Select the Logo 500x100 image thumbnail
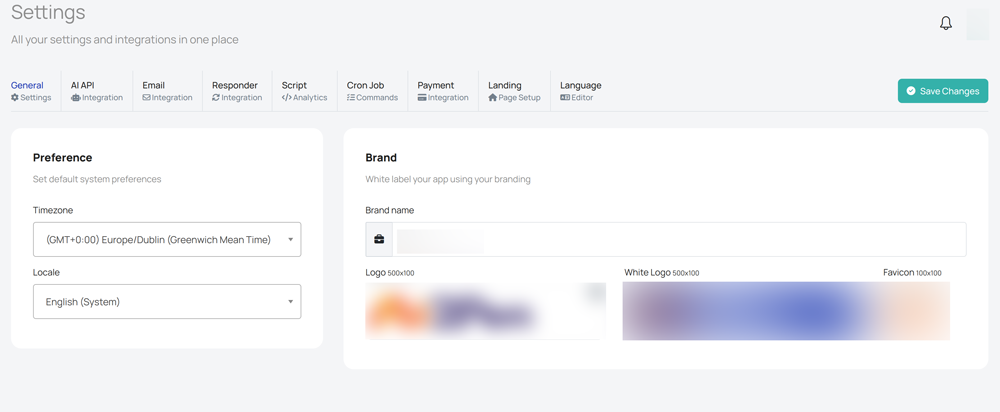 point(485,311)
